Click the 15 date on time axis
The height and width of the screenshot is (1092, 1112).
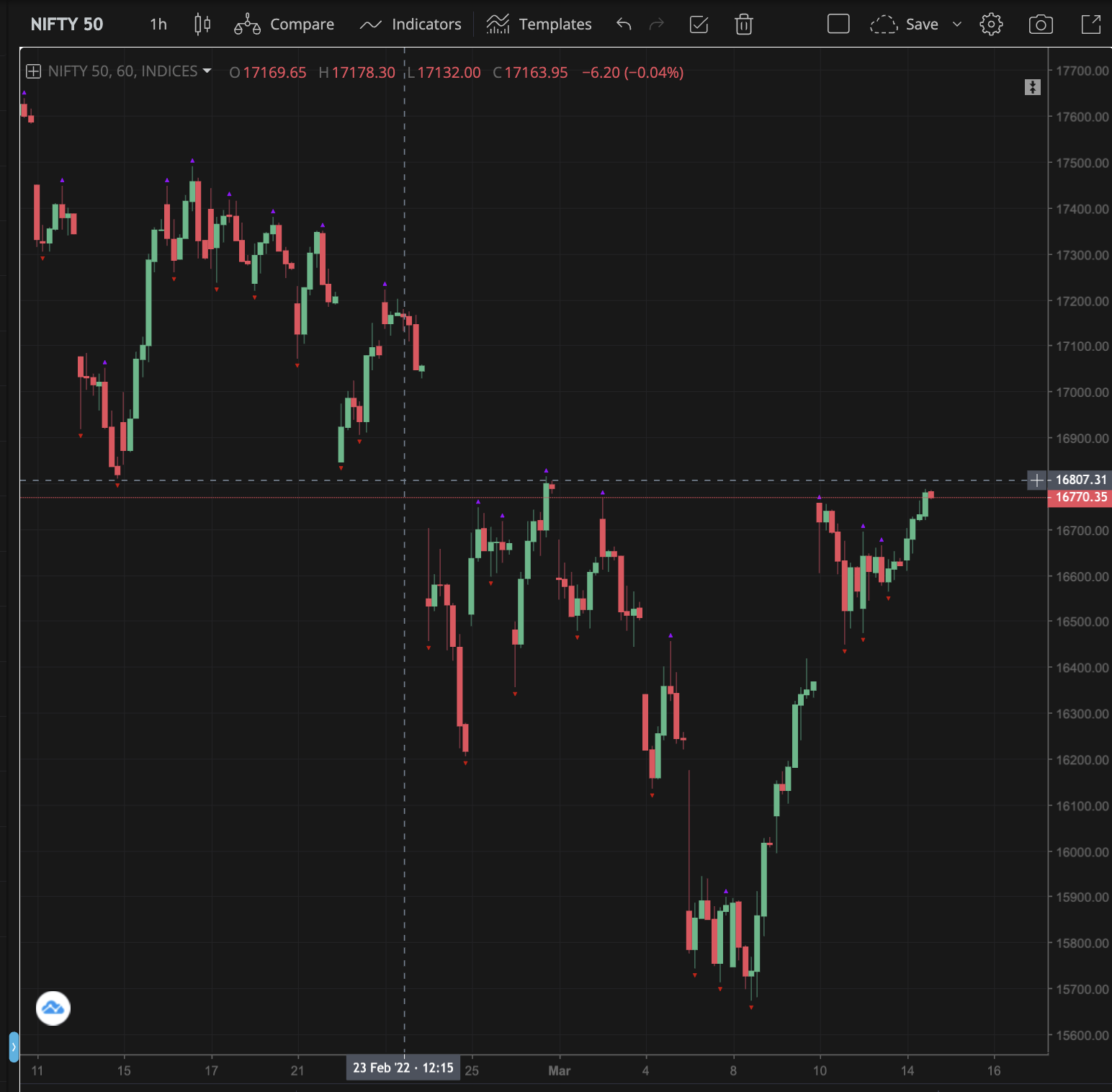124,1070
